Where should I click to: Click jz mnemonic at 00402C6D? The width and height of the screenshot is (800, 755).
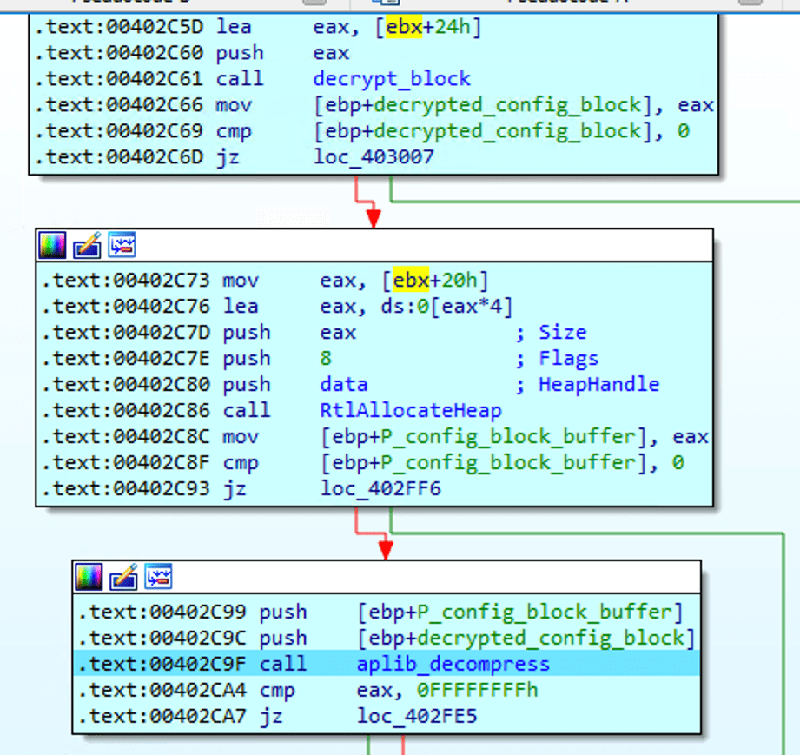(x=227, y=157)
